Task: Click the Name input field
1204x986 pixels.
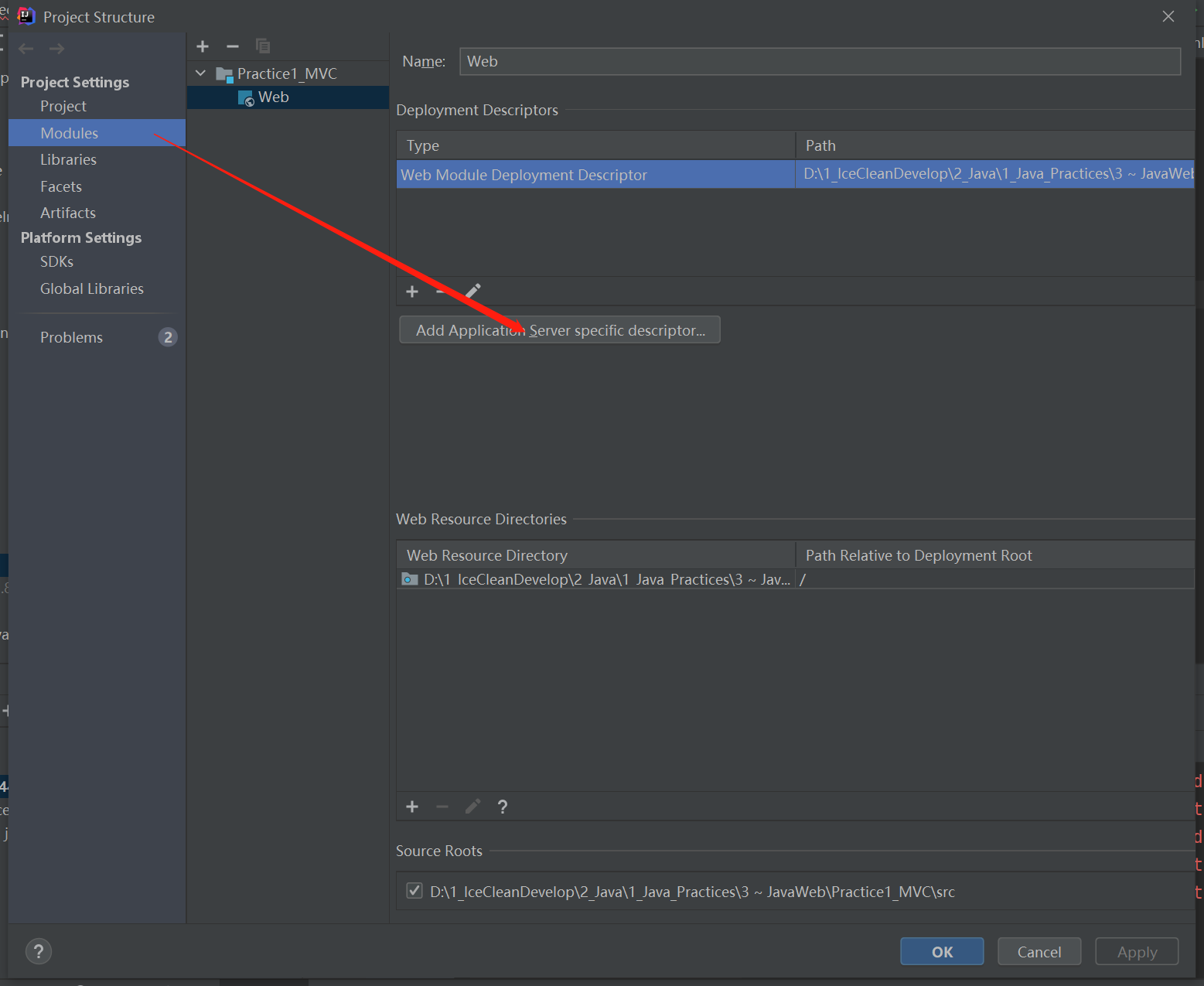Action: click(x=820, y=61)
